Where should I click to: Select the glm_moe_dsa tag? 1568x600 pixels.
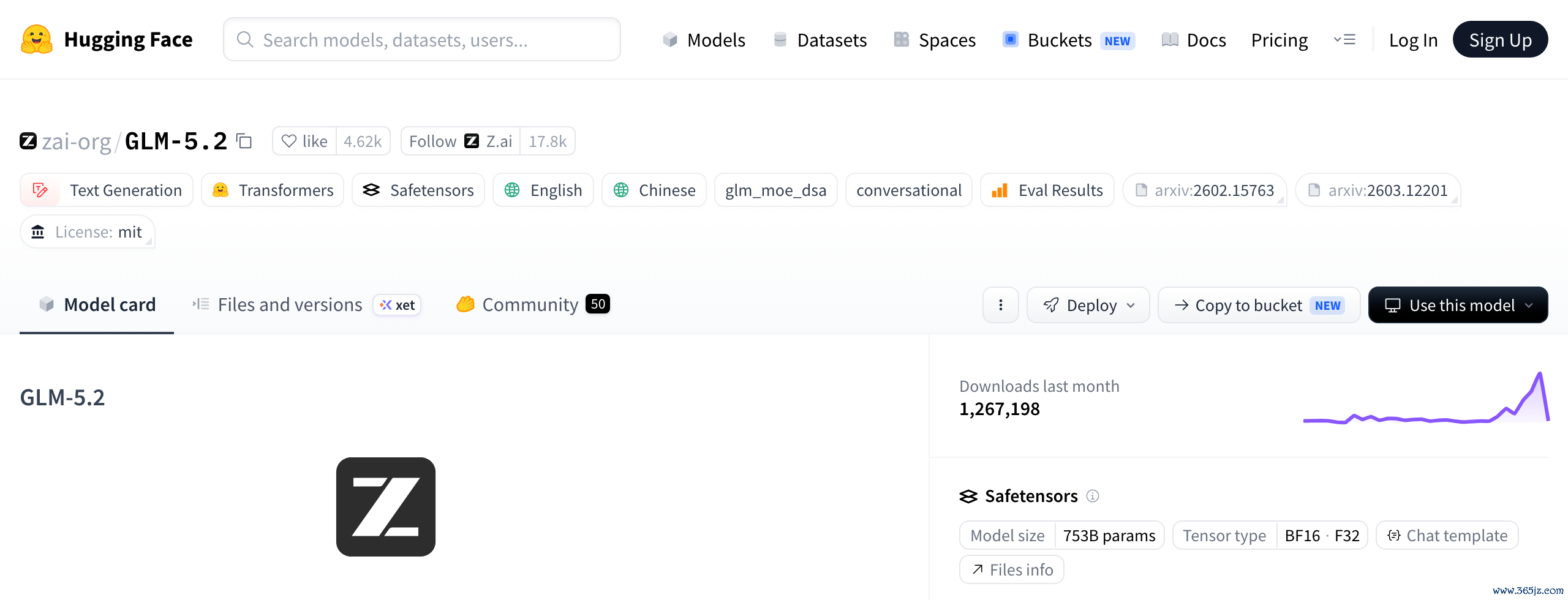point(776,190)
